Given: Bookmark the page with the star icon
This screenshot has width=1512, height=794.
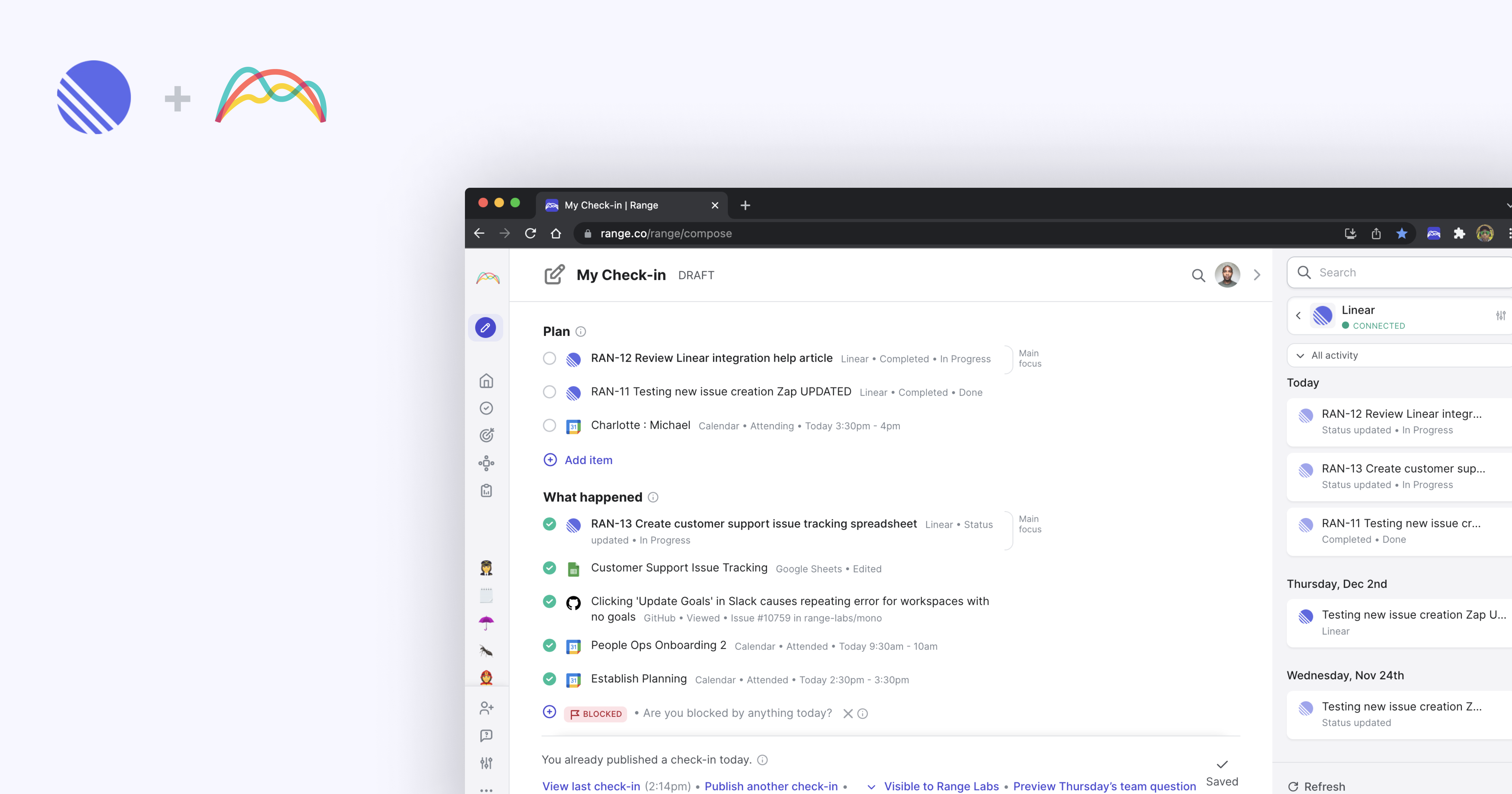Looking at the screenshot, I should pos(1402,233).
